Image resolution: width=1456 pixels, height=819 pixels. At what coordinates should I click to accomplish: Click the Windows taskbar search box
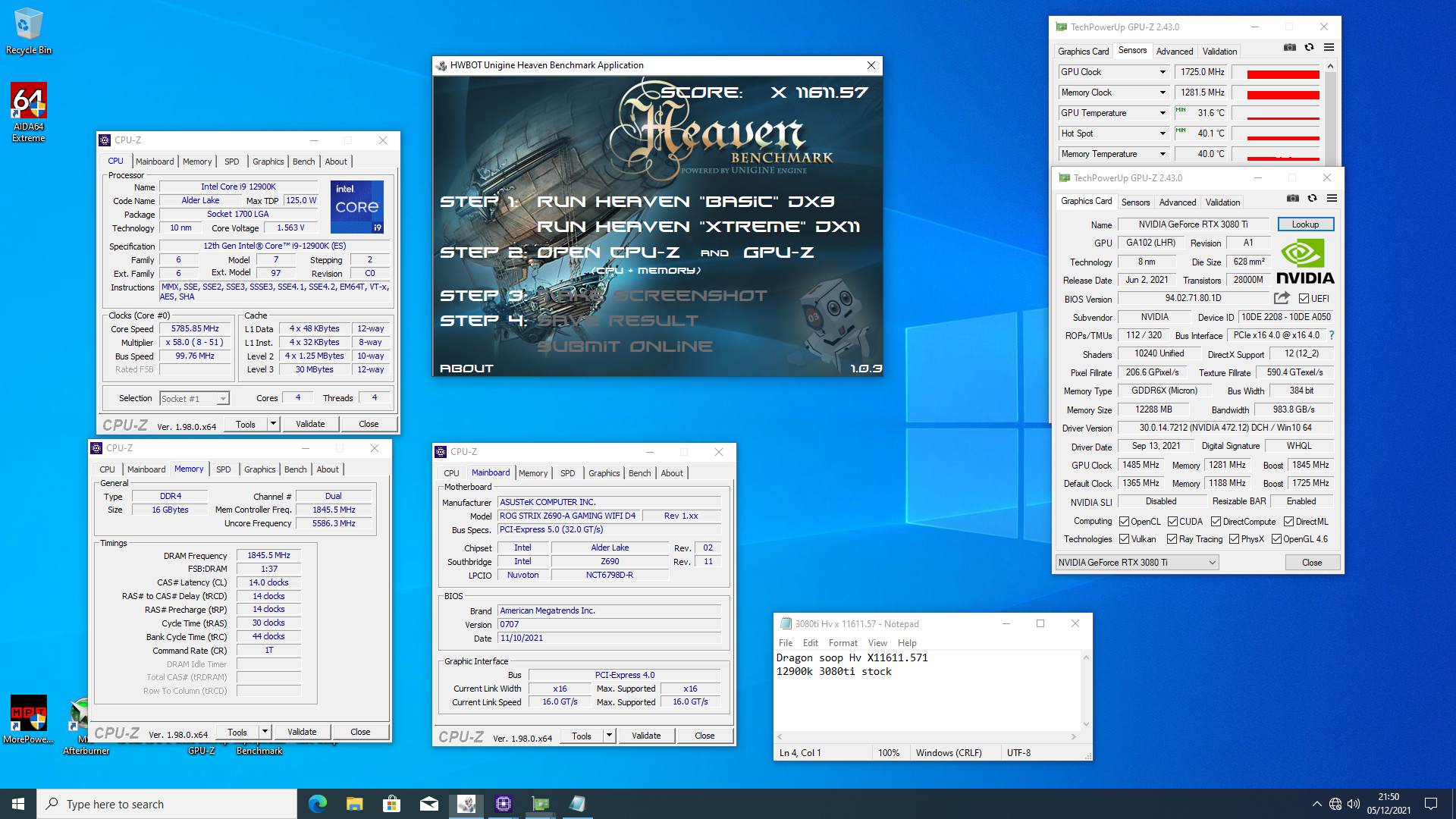167,804
